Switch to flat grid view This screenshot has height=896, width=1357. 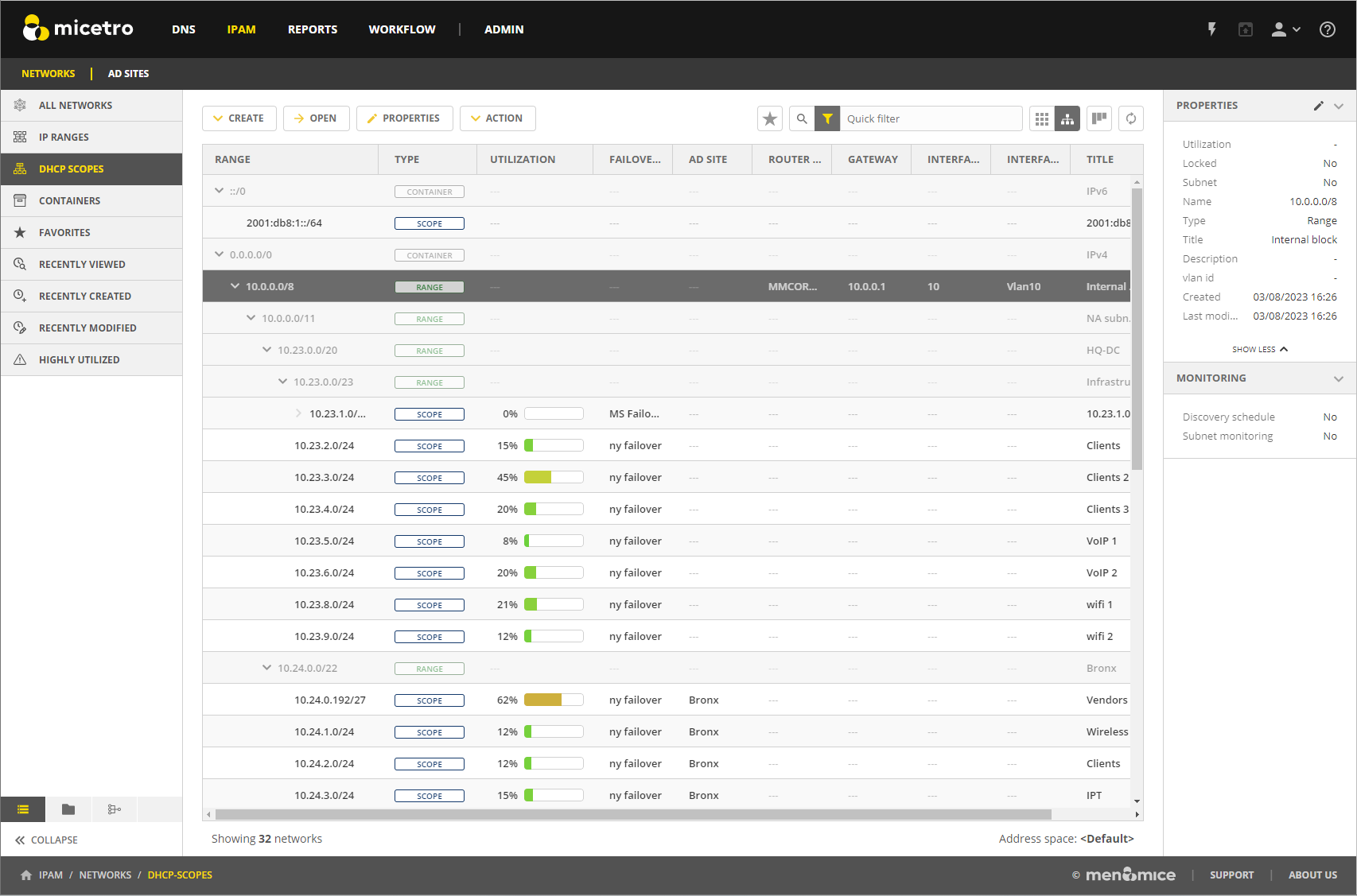coord(1042,118)
